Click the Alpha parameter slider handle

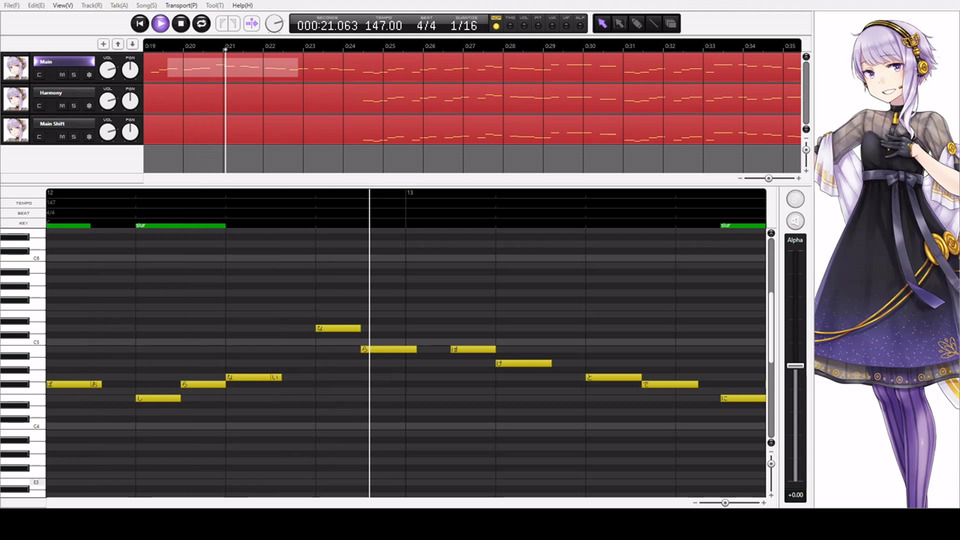point(795,366)
